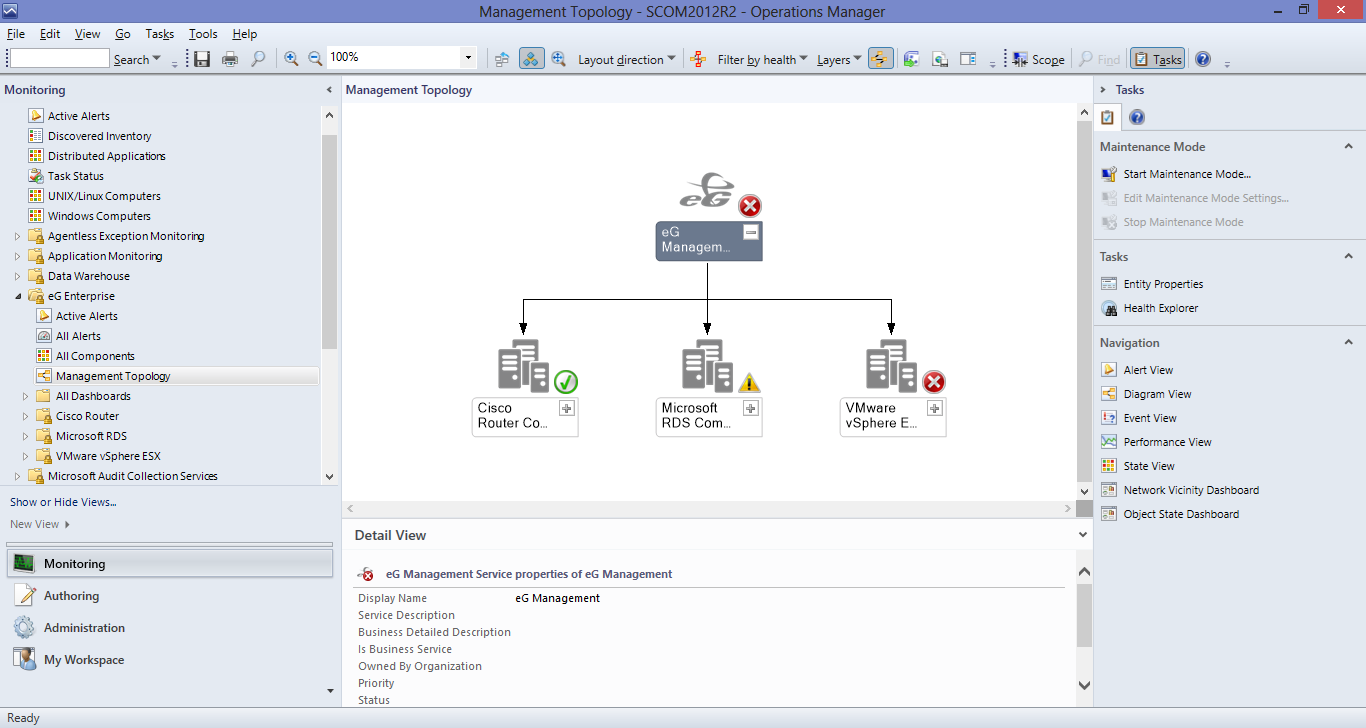Open the View menu
1366x728 pixels.
(x=88, y=34)
